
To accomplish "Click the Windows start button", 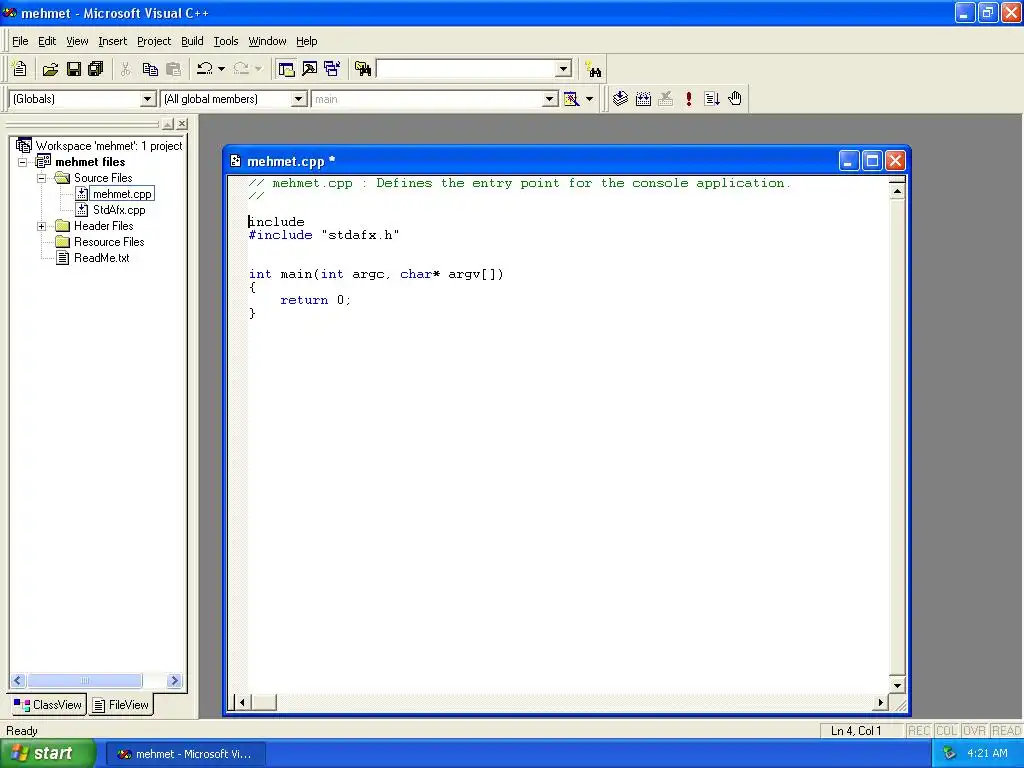I will coord(48,754).
